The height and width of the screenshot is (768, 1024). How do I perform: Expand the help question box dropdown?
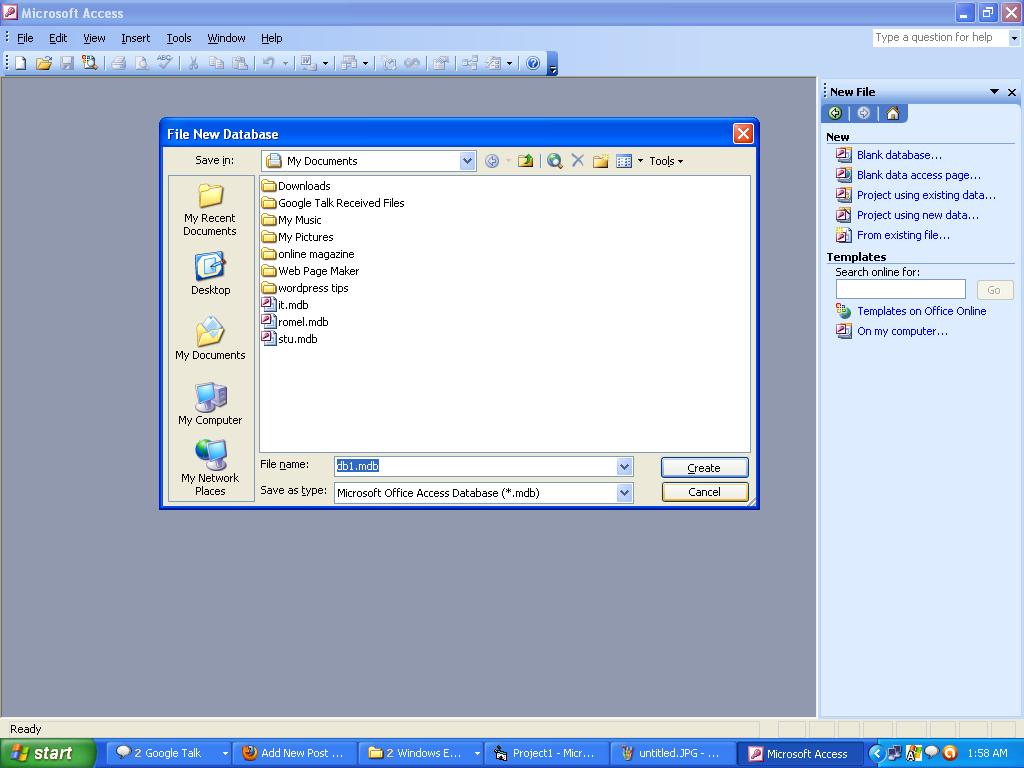(x=1014, y=38)
